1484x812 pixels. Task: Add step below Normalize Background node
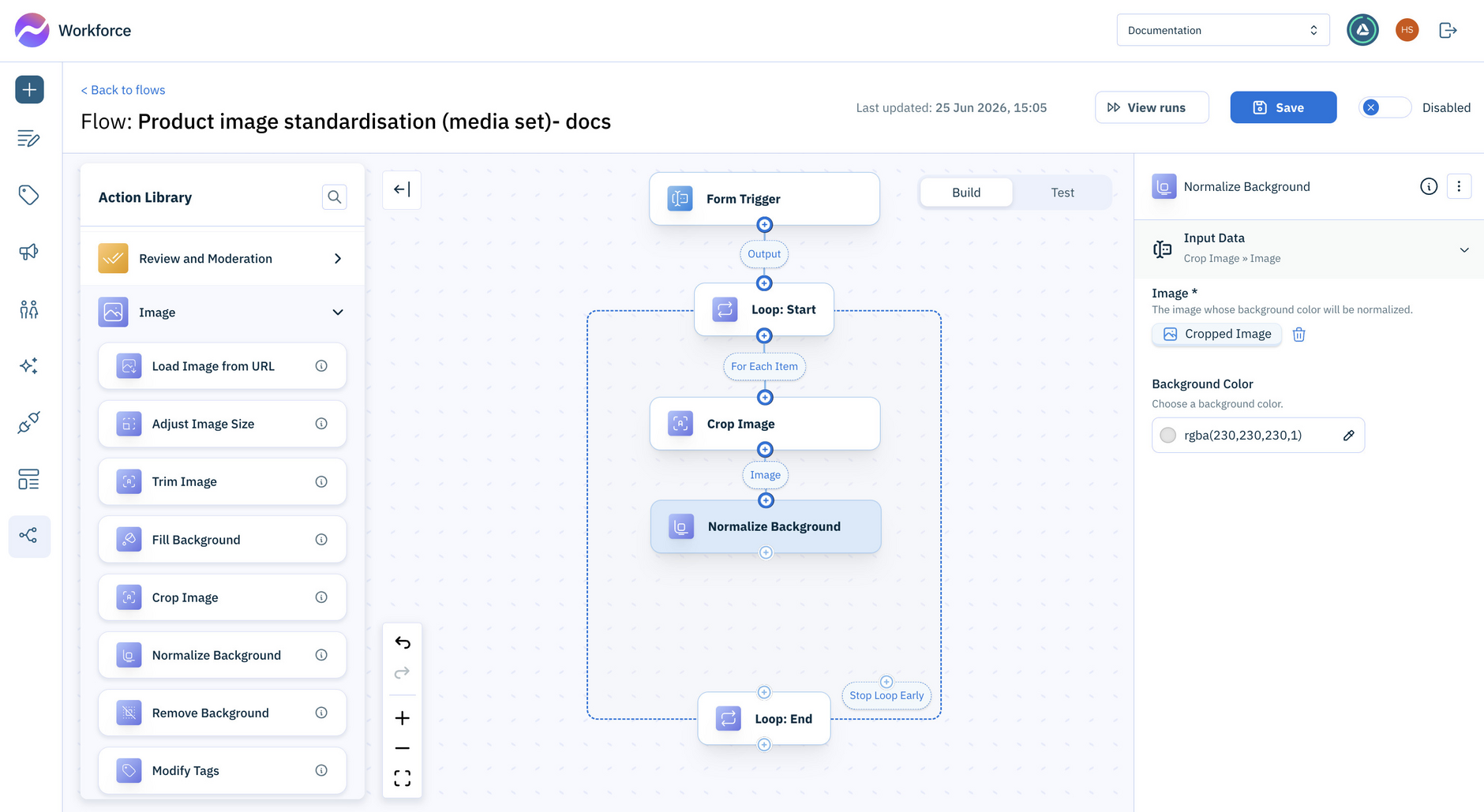tap(766, 552)
